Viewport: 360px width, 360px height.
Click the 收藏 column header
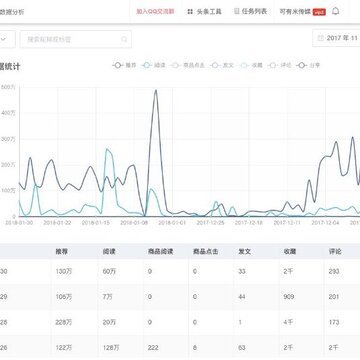[x=290, y=252]
